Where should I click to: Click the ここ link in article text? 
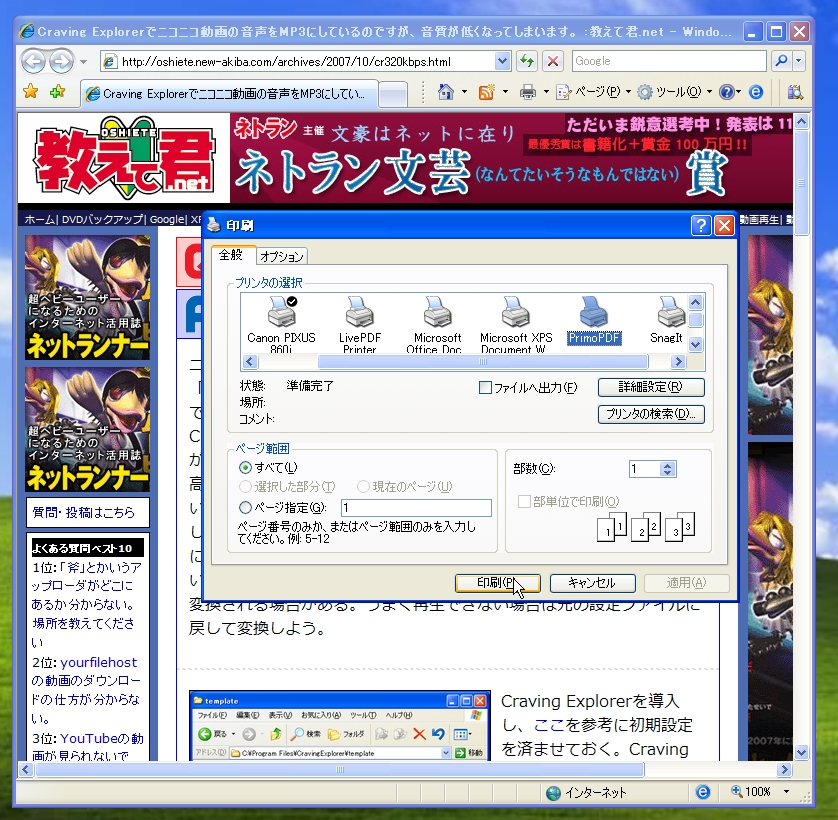[x=549, y=725]
